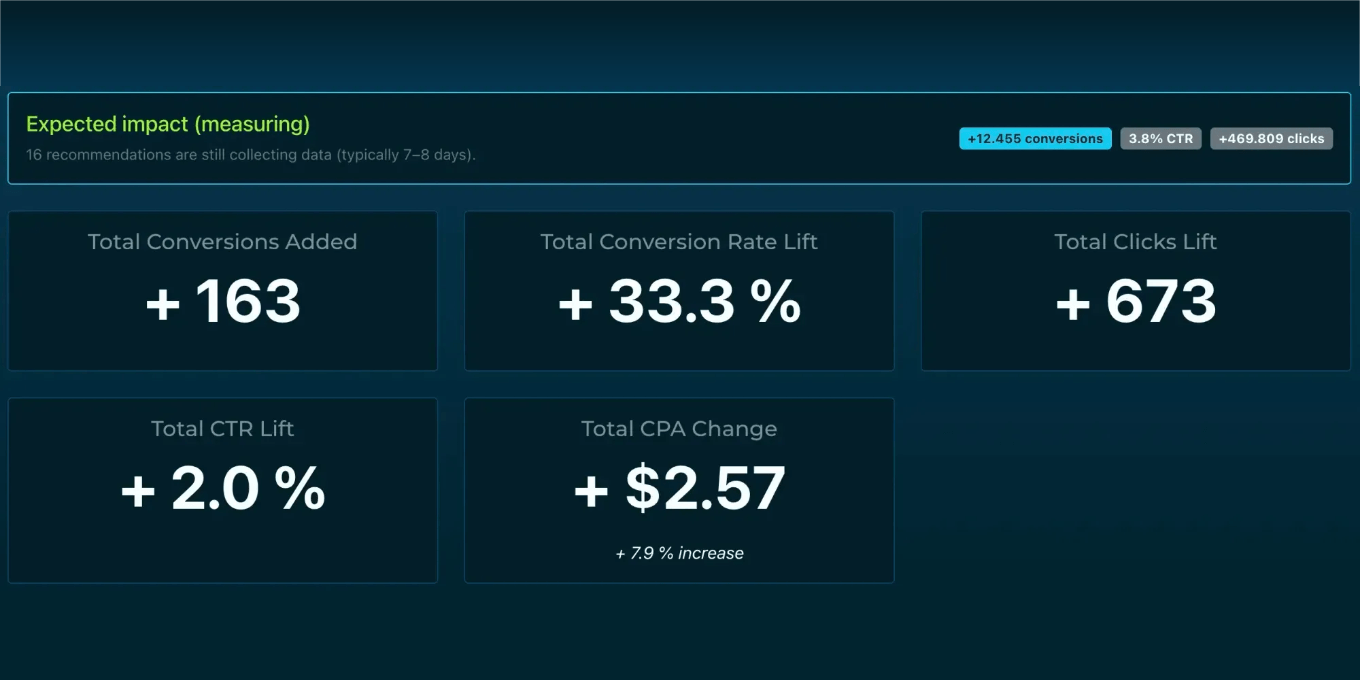This screenshot has height=680, width=1360.
Task: Select the Total CTR Lift title
Action: coord(222,429)
